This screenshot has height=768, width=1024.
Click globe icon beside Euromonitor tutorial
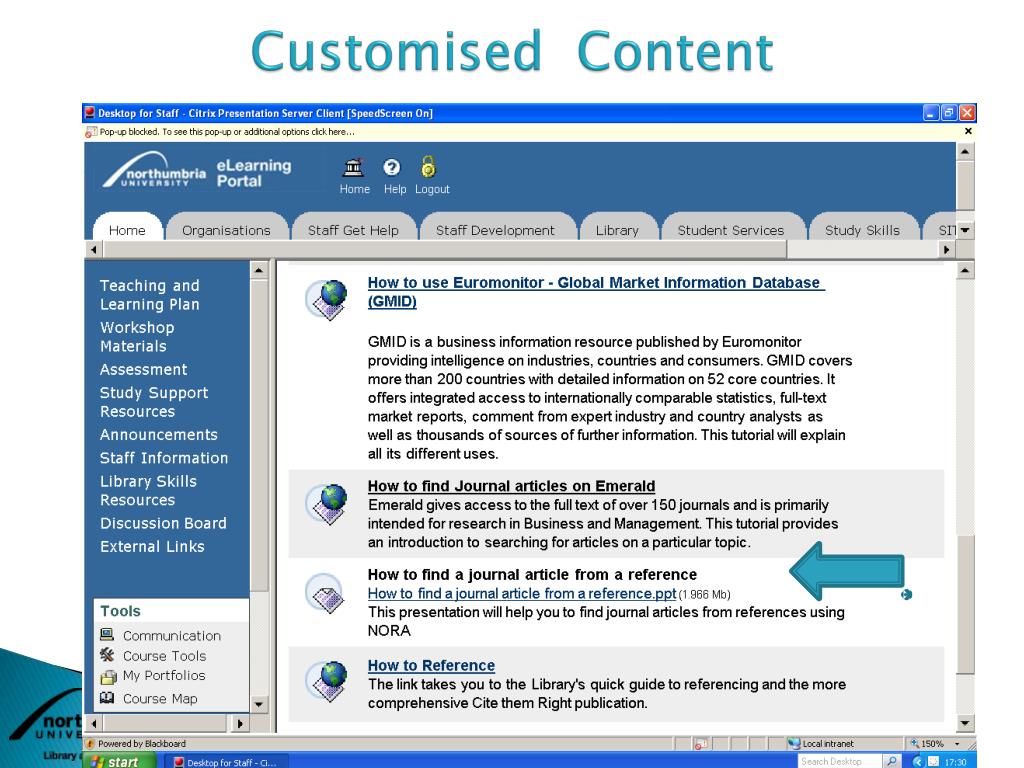click(327, 300)
